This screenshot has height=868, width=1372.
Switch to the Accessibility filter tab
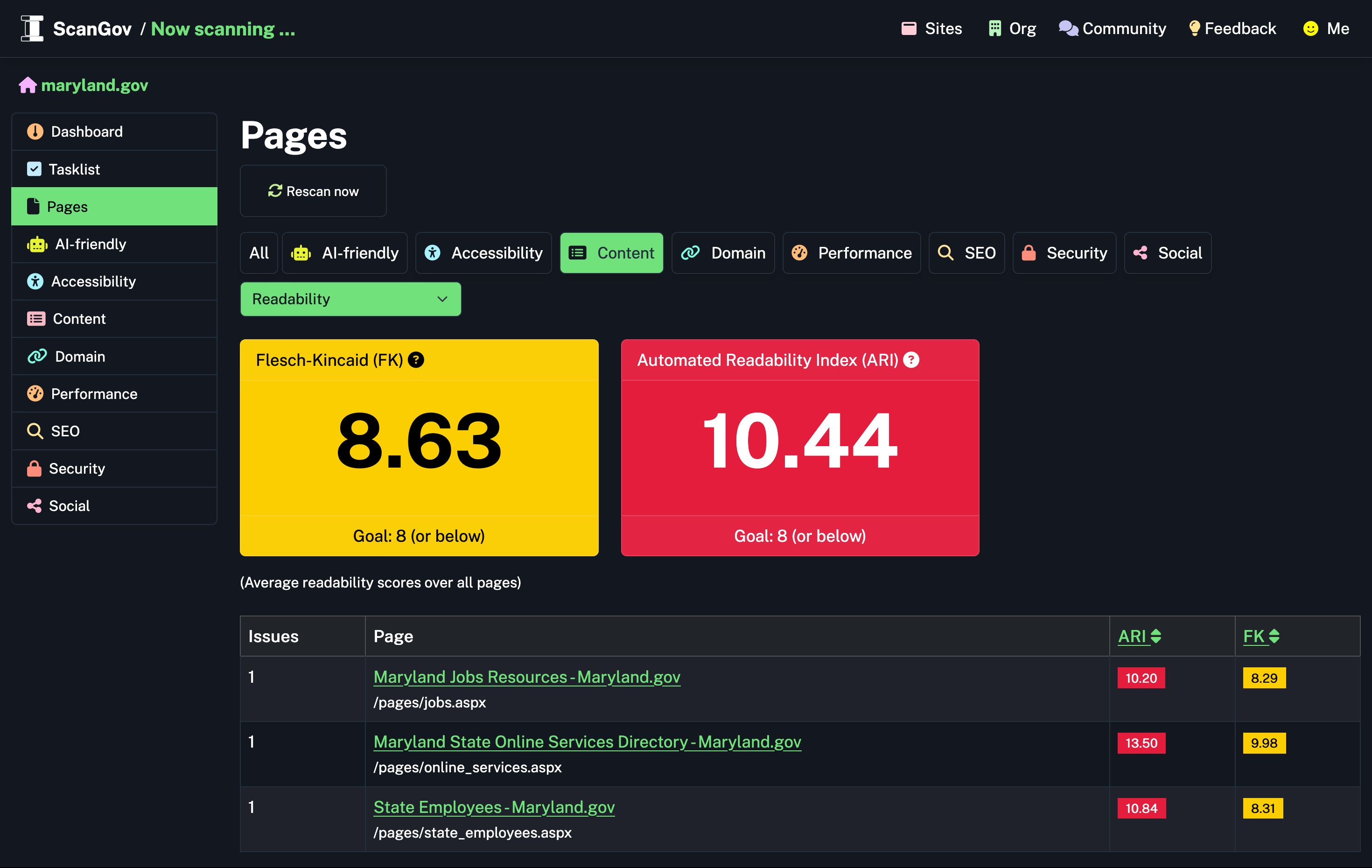(484, 253)
